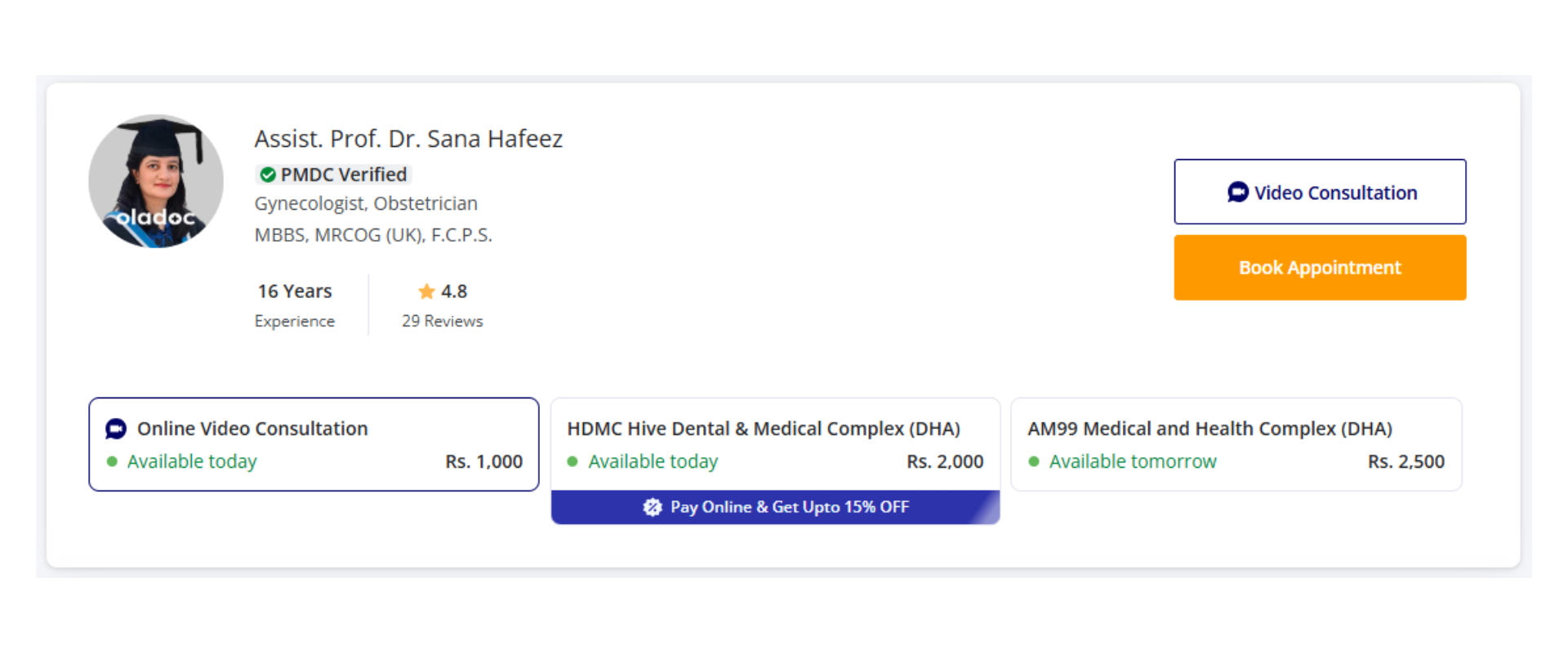Select HDMC Hive Dental & Medical Complex card

coord(774,444)
